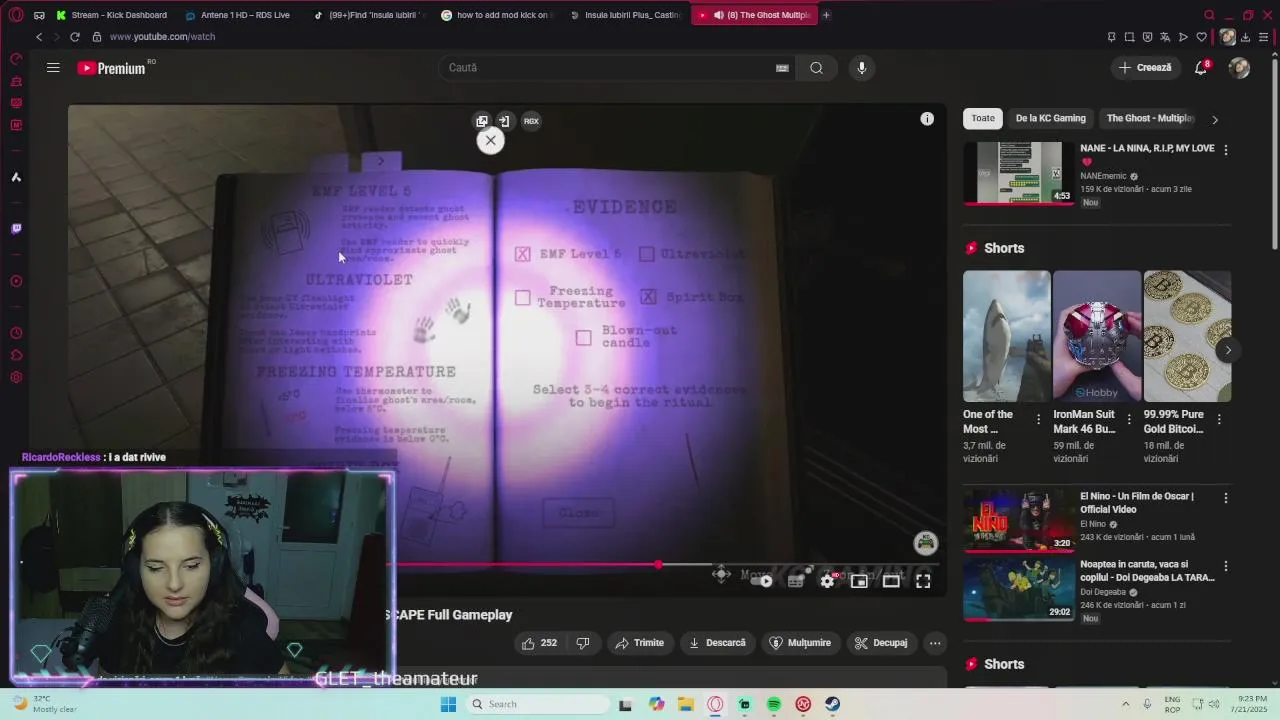Open options for NANE - LA NINA video
The height and width of the screenshot is (720, 1280).
click(1226, 150)
